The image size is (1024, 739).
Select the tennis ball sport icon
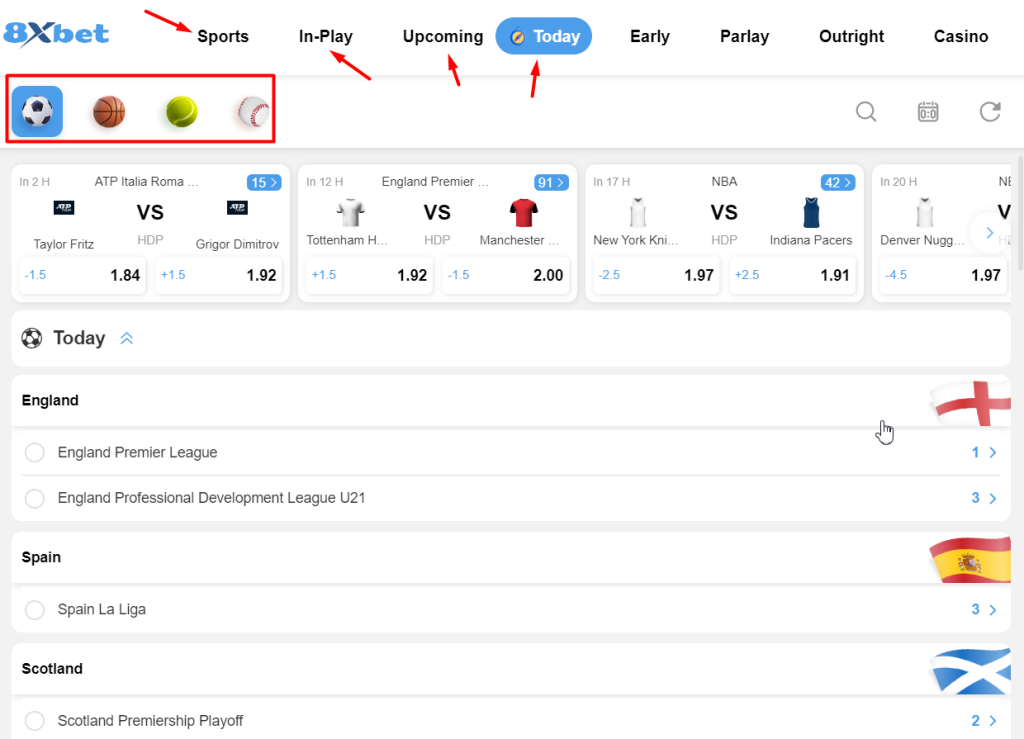tap(181, 111)
